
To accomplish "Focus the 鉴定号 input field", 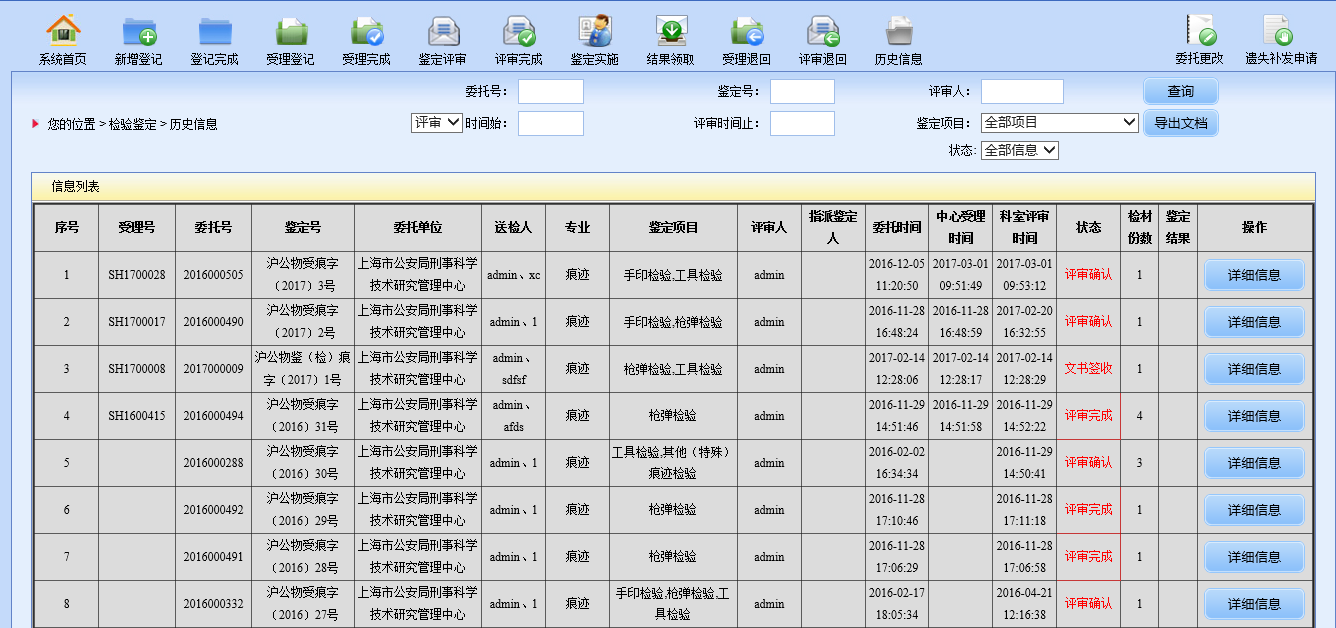I will point(802,92).
